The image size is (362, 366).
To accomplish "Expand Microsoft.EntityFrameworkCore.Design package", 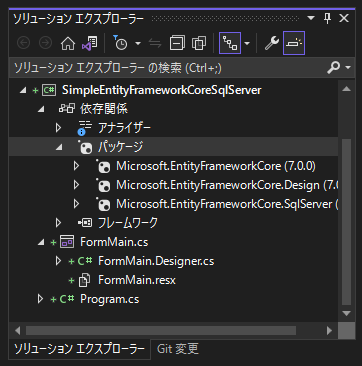I will click(76, 185).
